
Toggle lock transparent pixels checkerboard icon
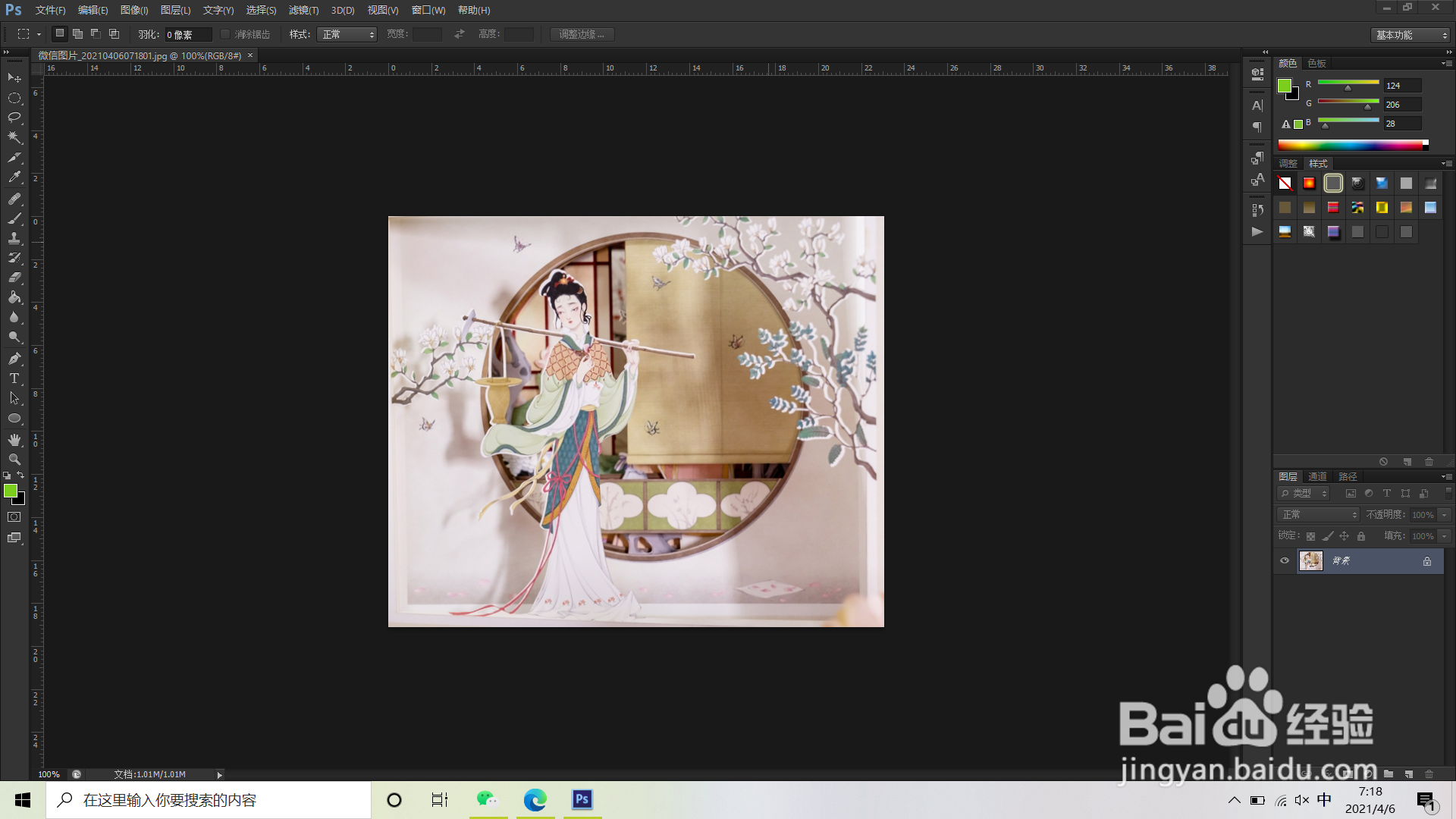(x=1310, y=536)
